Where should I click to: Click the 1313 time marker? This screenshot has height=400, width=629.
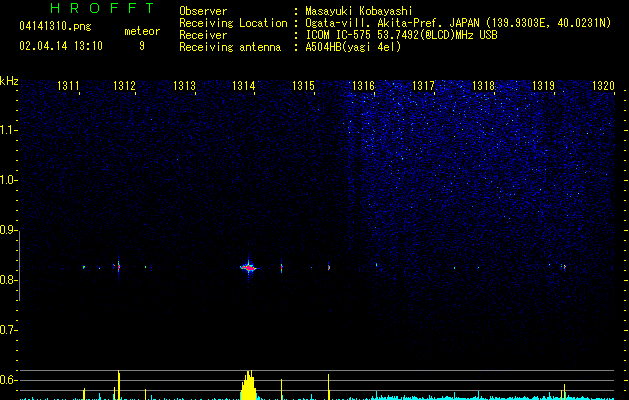click(184, 86)
